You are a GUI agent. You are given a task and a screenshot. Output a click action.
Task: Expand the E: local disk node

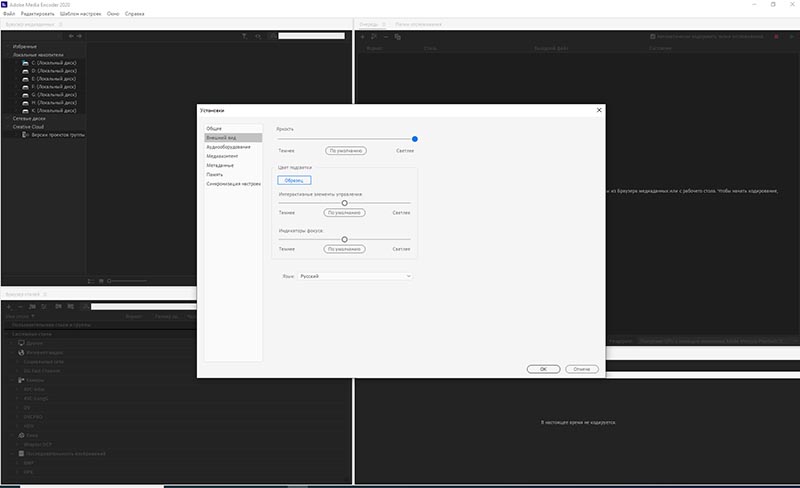[17, 79]
